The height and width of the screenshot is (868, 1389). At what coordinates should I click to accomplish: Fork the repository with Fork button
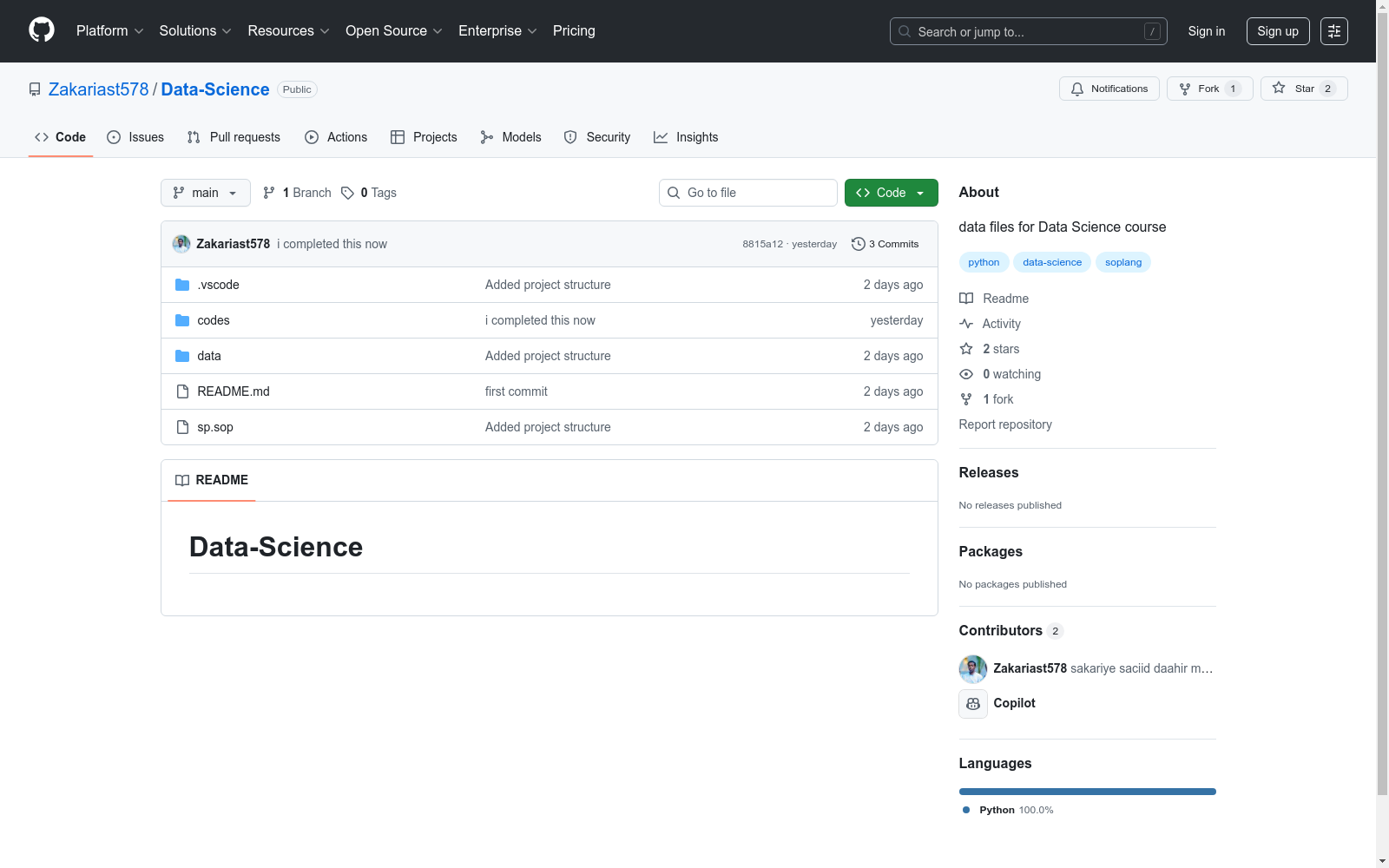click(x=1210, y=89)
